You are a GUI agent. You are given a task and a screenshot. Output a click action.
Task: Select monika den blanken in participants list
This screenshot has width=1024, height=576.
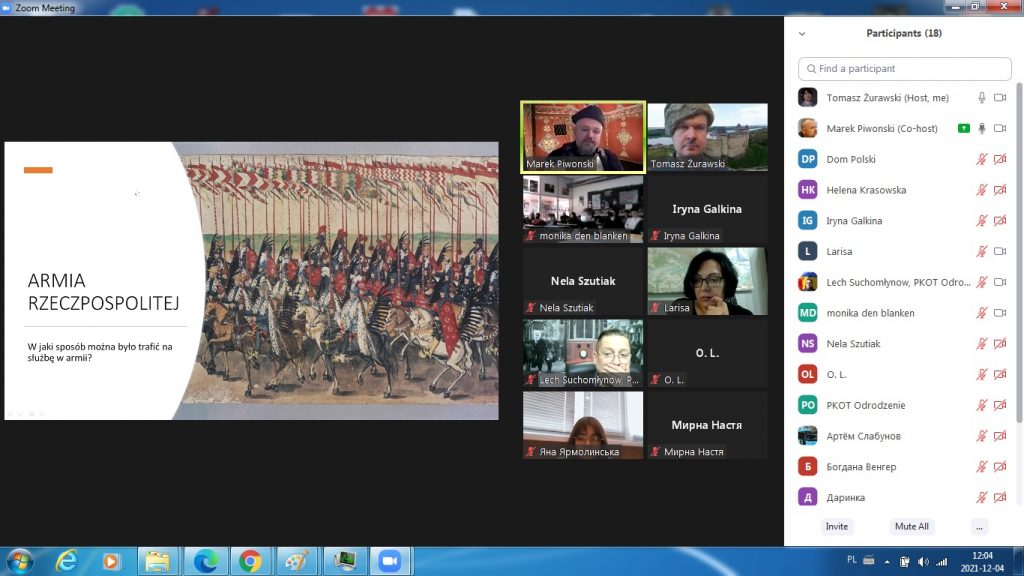tap(870, 313)
